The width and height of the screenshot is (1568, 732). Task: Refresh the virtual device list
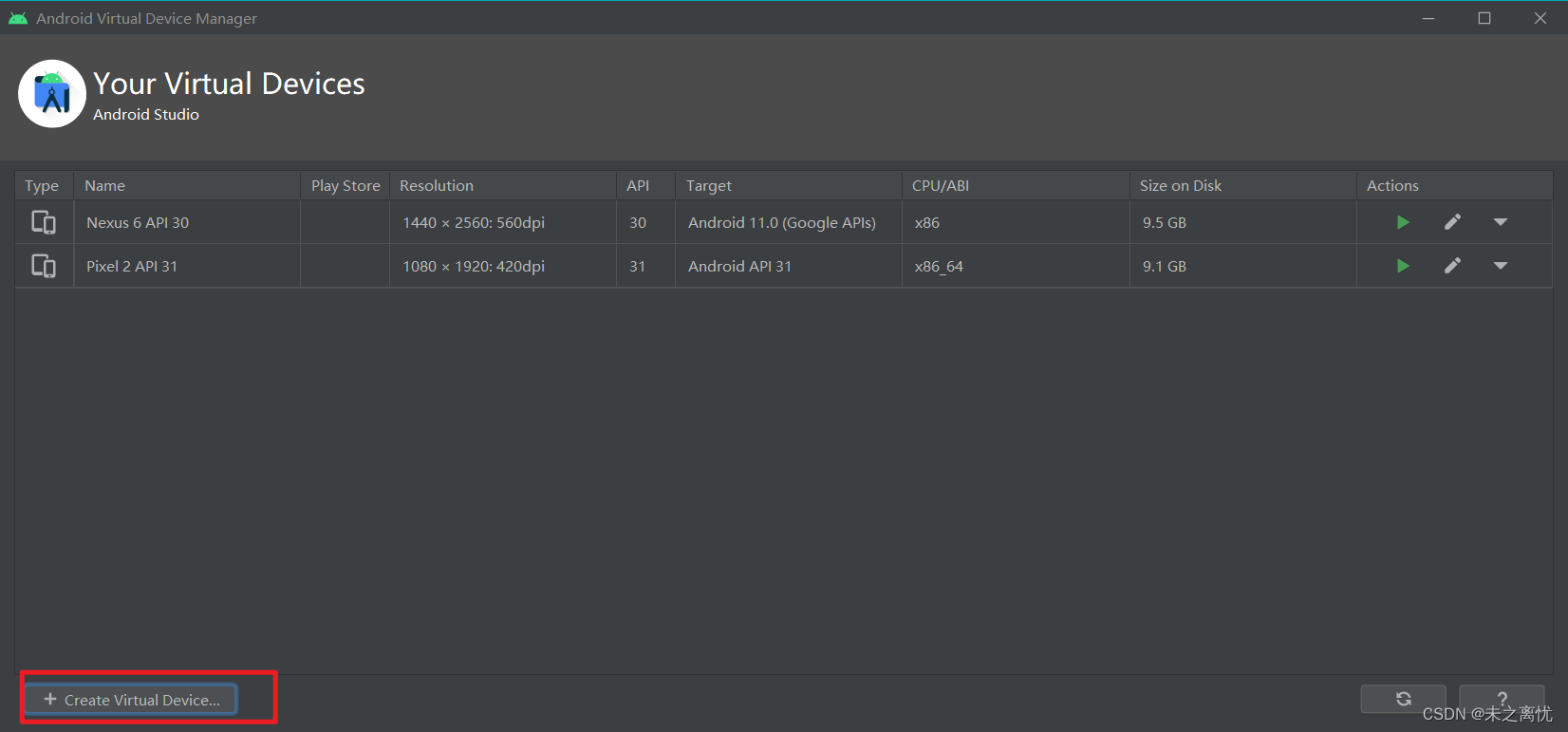[x=1403, y=699]
